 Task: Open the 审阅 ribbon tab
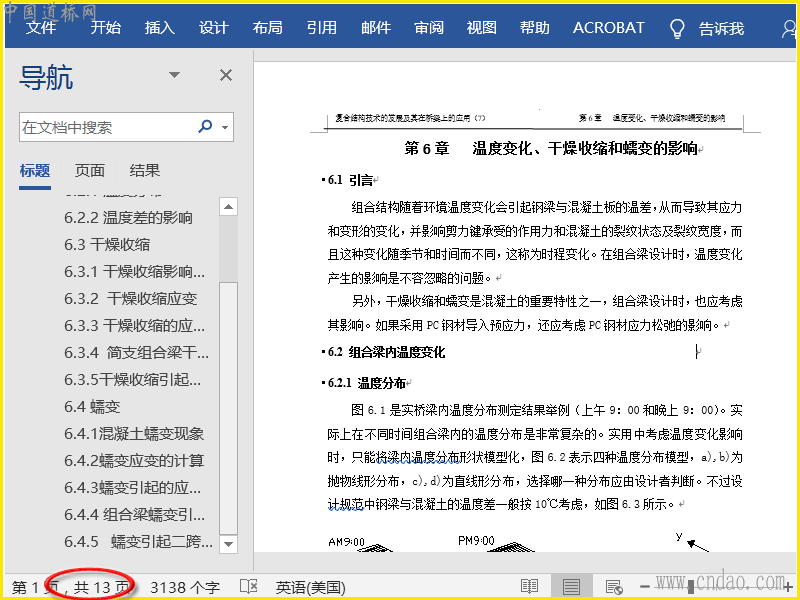click(x=429, y=28)
